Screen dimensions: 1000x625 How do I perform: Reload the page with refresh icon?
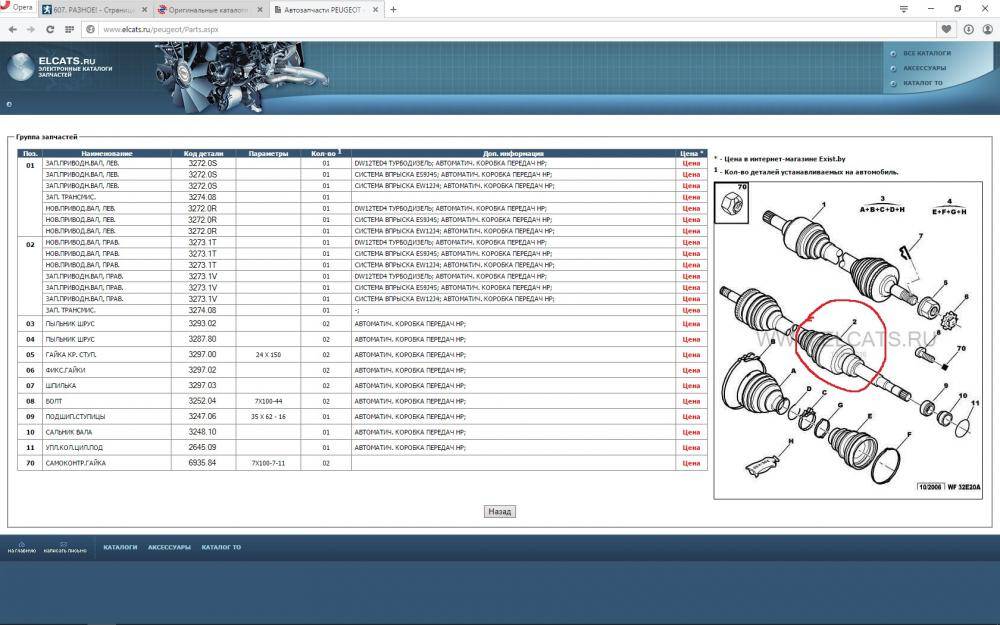(50, 29)
